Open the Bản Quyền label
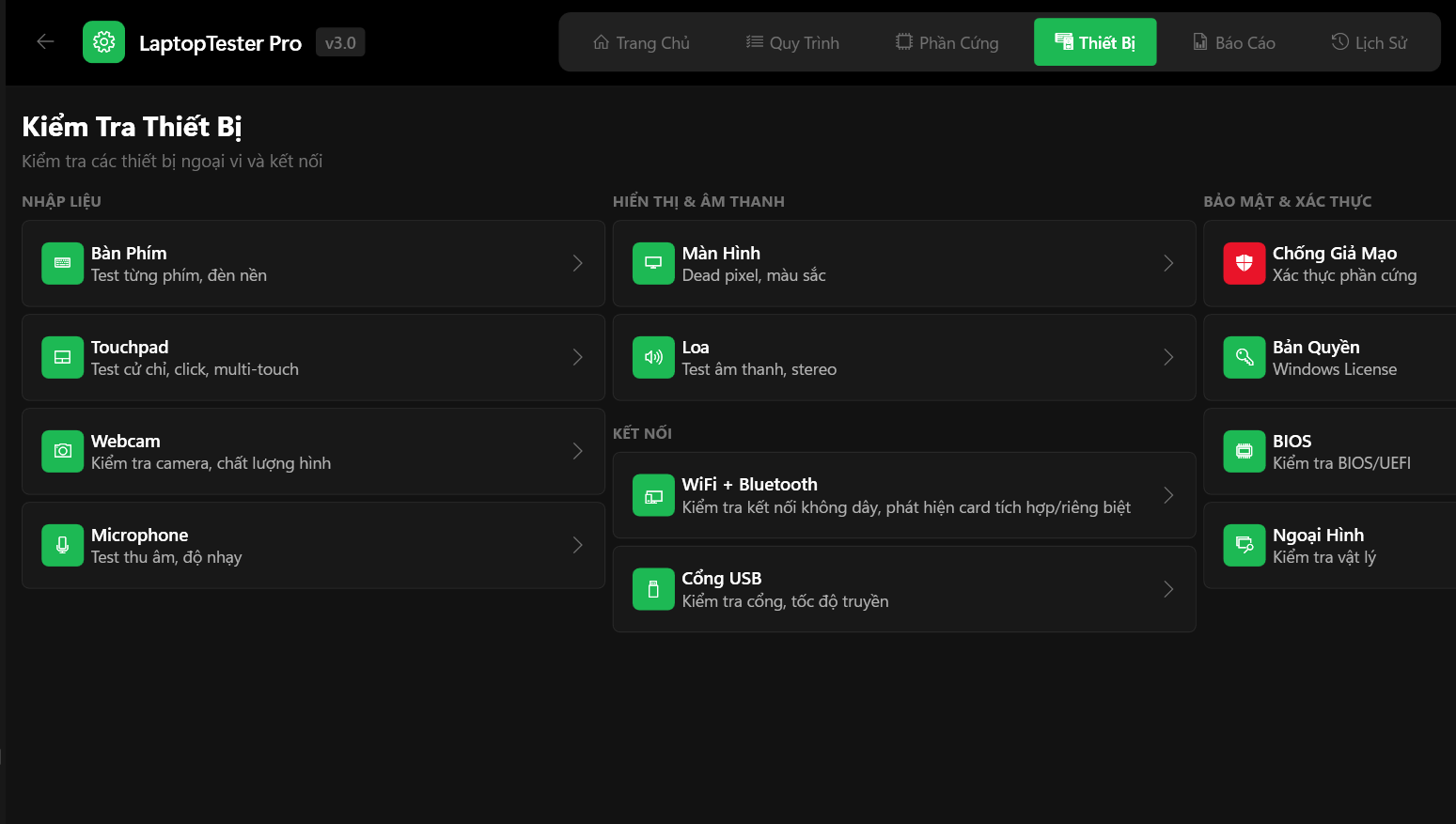 tap(1316, 347)
